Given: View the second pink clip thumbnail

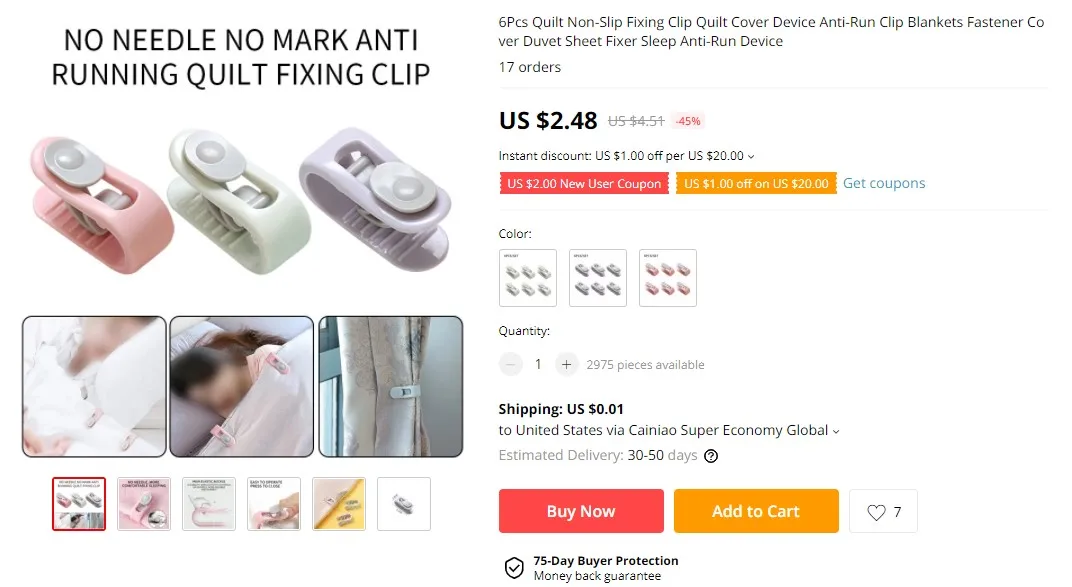Looking at the screenshot, I should tap(144, 504).
